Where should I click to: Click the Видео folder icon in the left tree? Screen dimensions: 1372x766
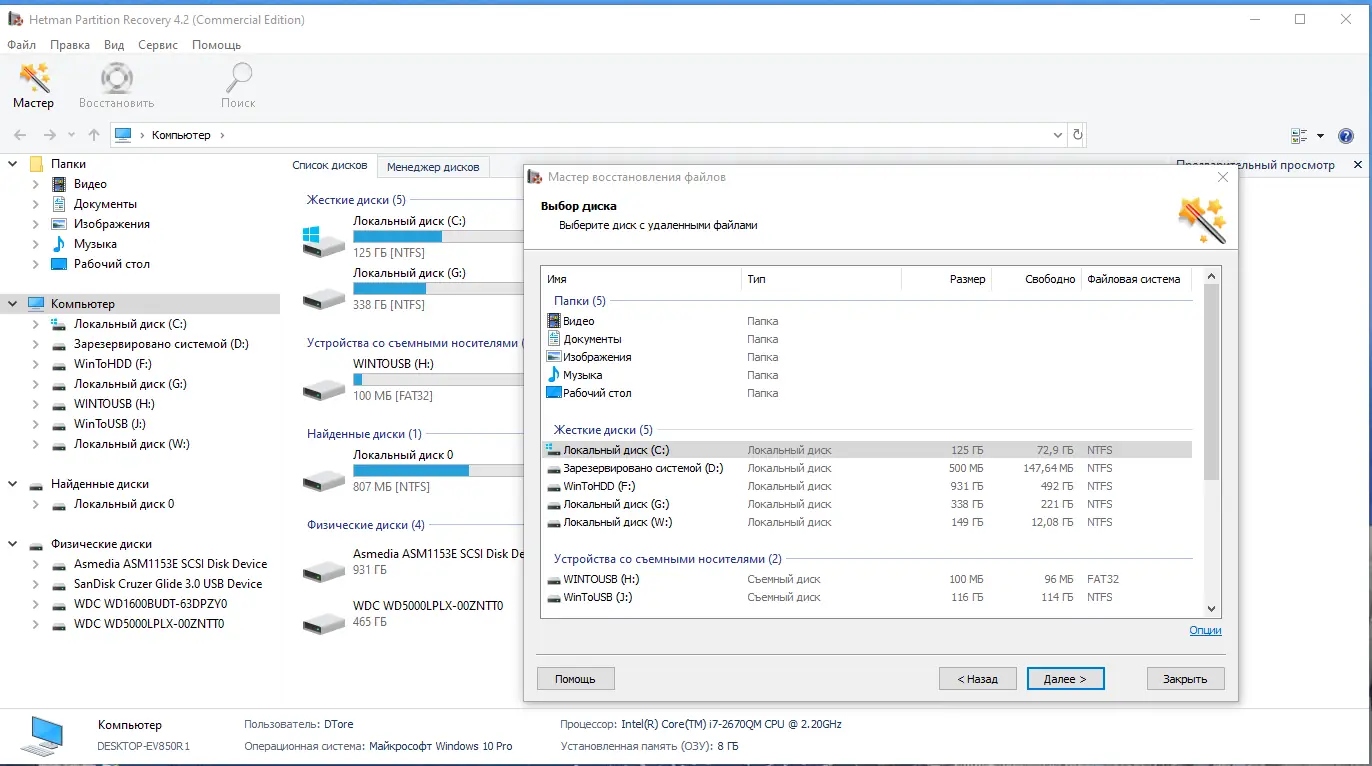point(59,184)
